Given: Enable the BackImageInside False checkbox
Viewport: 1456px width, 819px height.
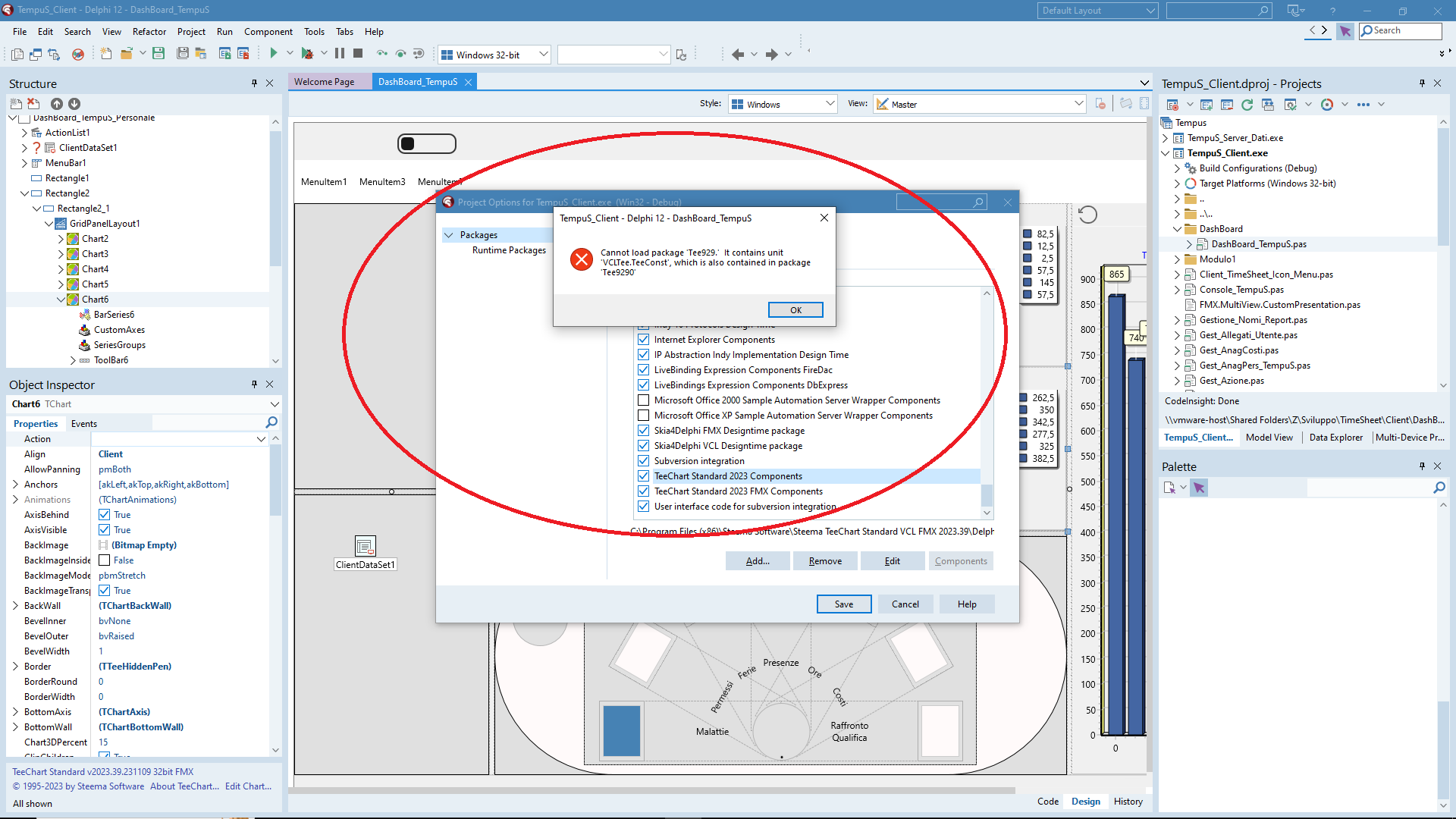Looking at the screenshot, I should 105,560.
